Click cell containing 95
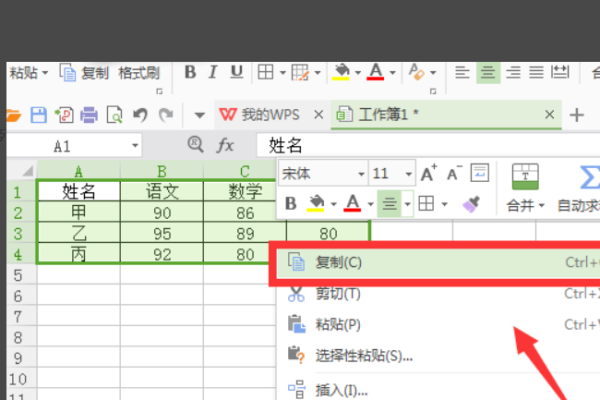600x400 pixels. pos(162,233)
